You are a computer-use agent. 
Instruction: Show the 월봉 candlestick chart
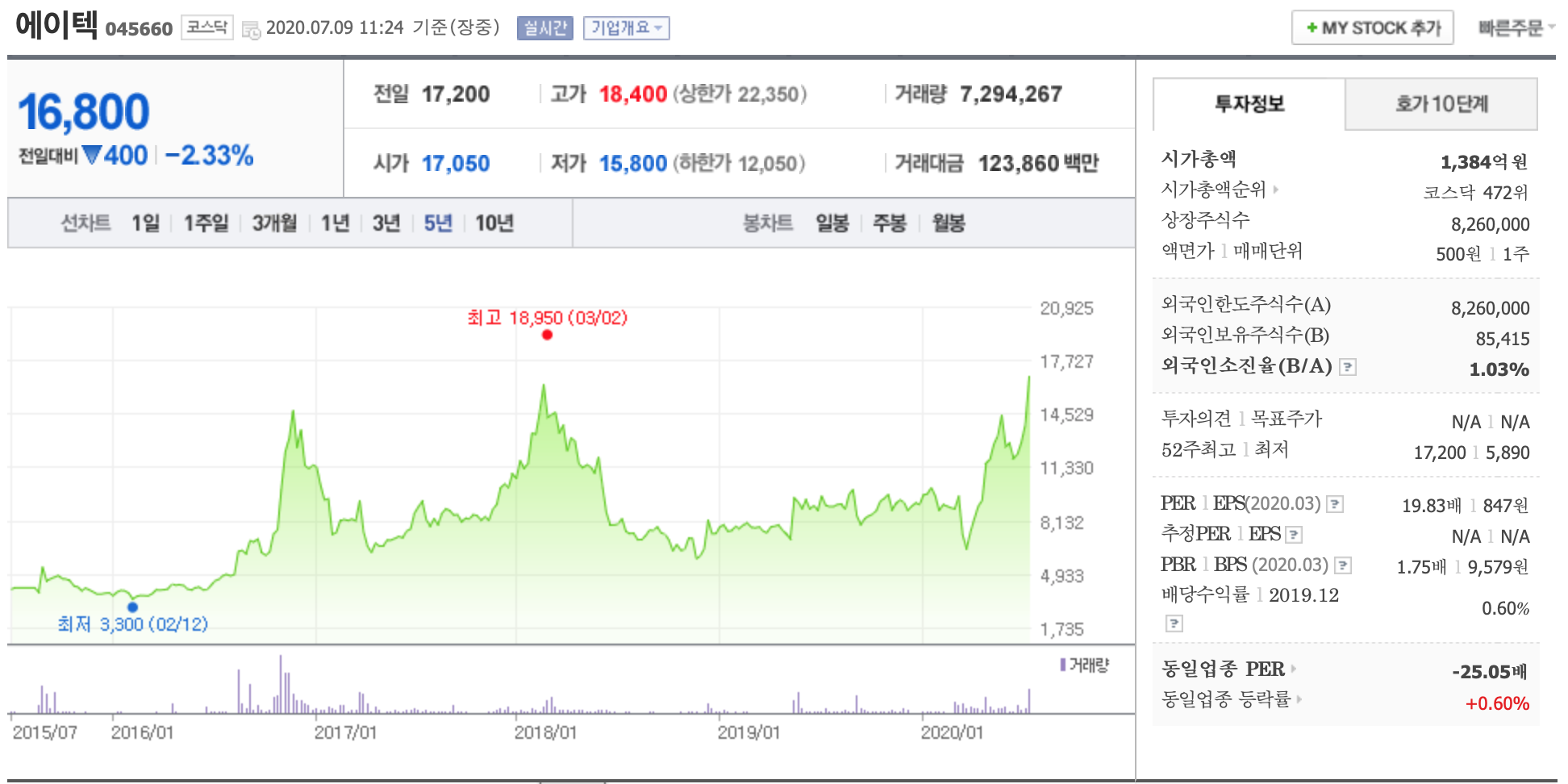949,223
